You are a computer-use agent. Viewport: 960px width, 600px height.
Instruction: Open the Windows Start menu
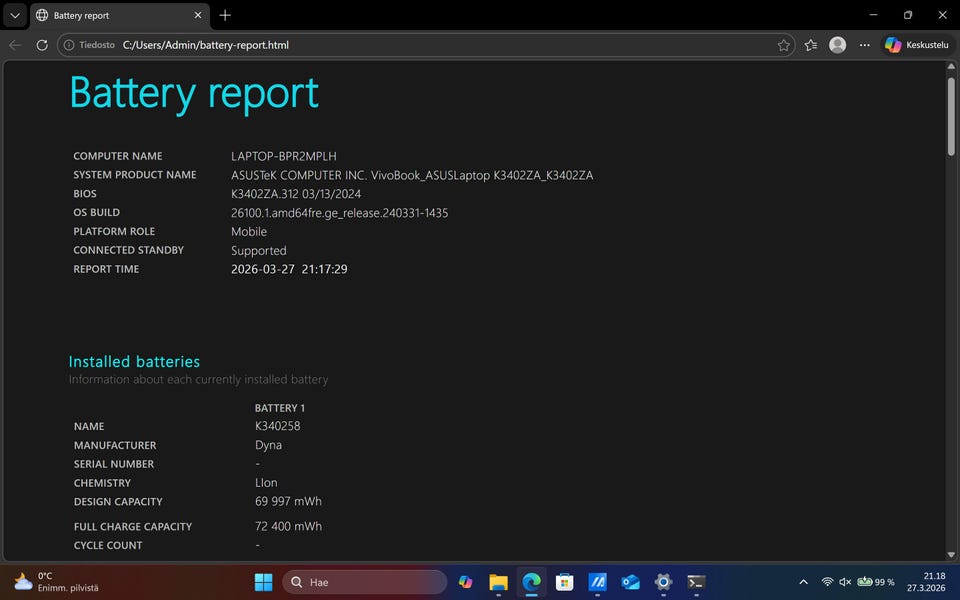pyautogui.click(x=263, y=582)
